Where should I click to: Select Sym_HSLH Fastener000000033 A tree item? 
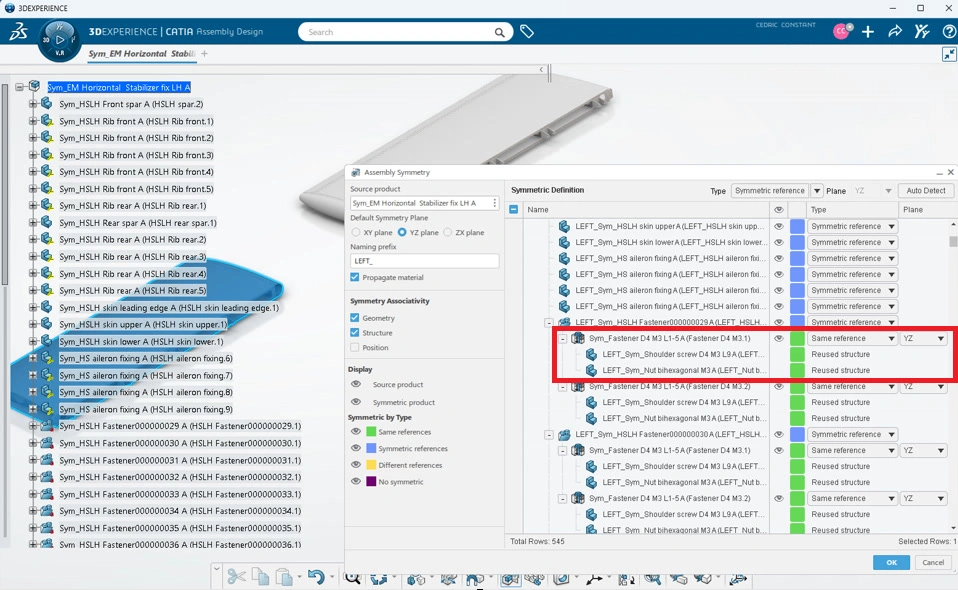point(180,494)
